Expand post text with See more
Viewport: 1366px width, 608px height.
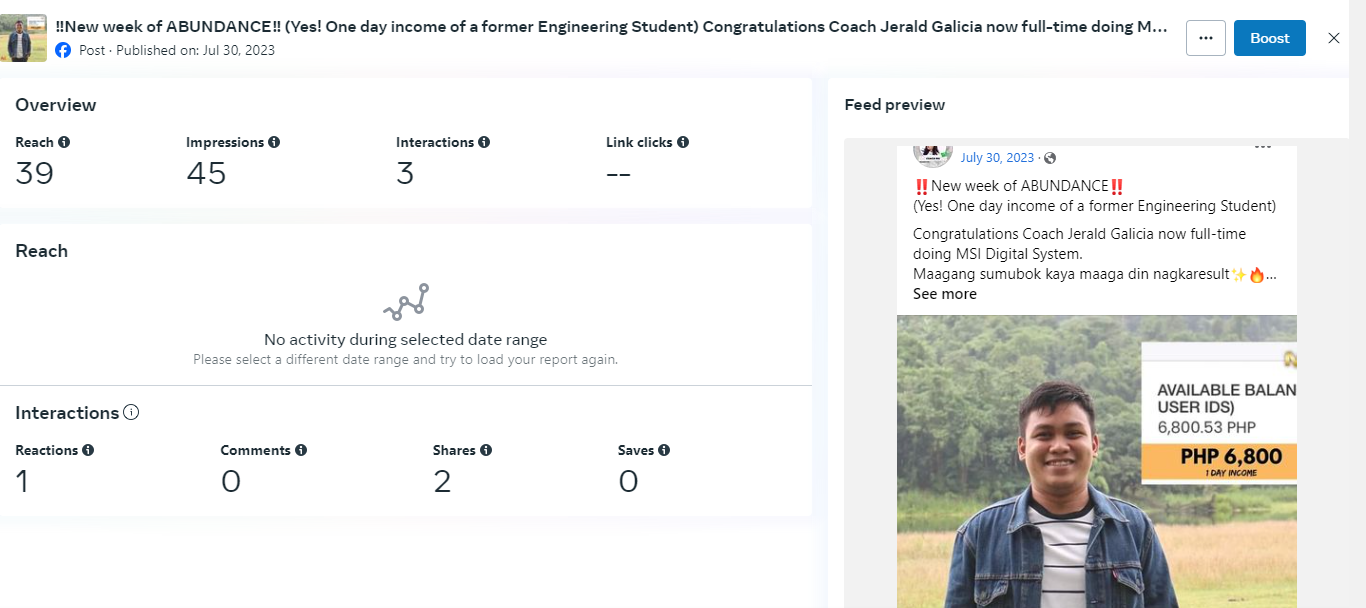coord(944,294)
